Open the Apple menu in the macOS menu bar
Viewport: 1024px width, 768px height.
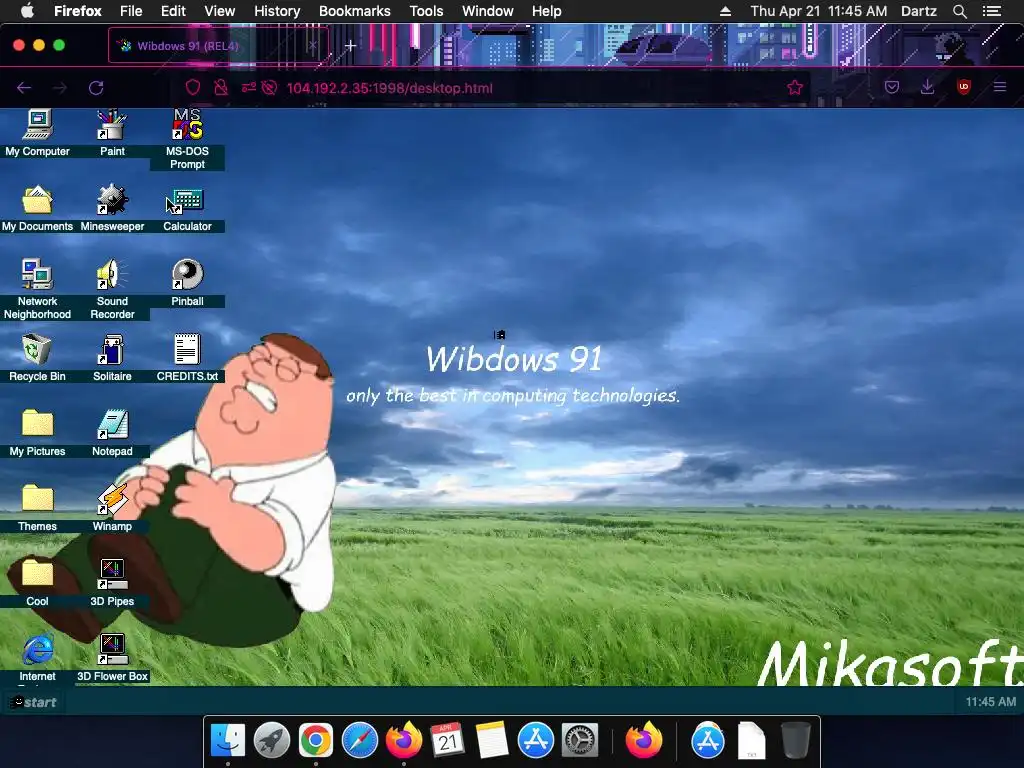[27, 11]
